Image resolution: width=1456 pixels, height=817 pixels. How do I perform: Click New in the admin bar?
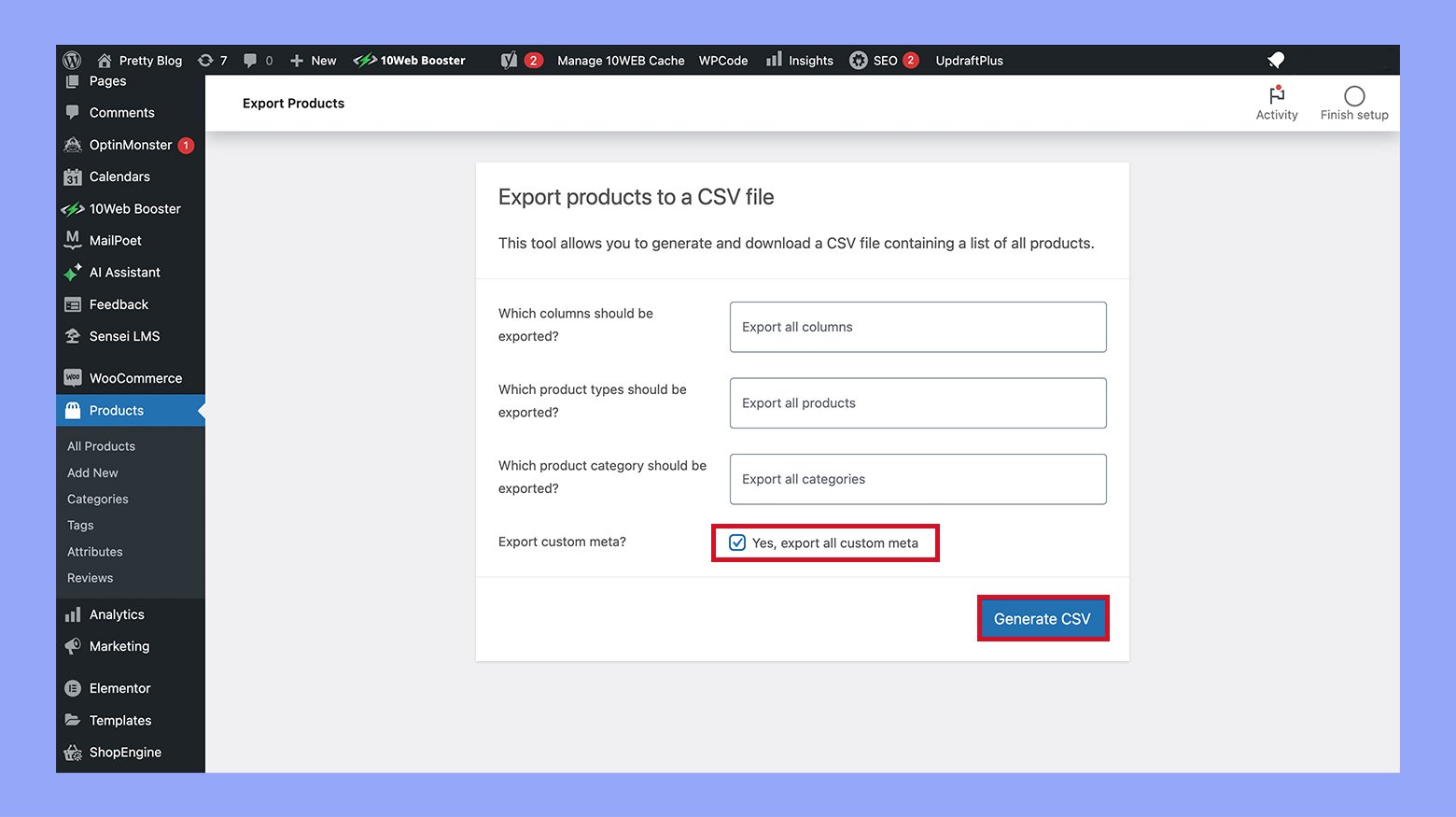(314, 61)
